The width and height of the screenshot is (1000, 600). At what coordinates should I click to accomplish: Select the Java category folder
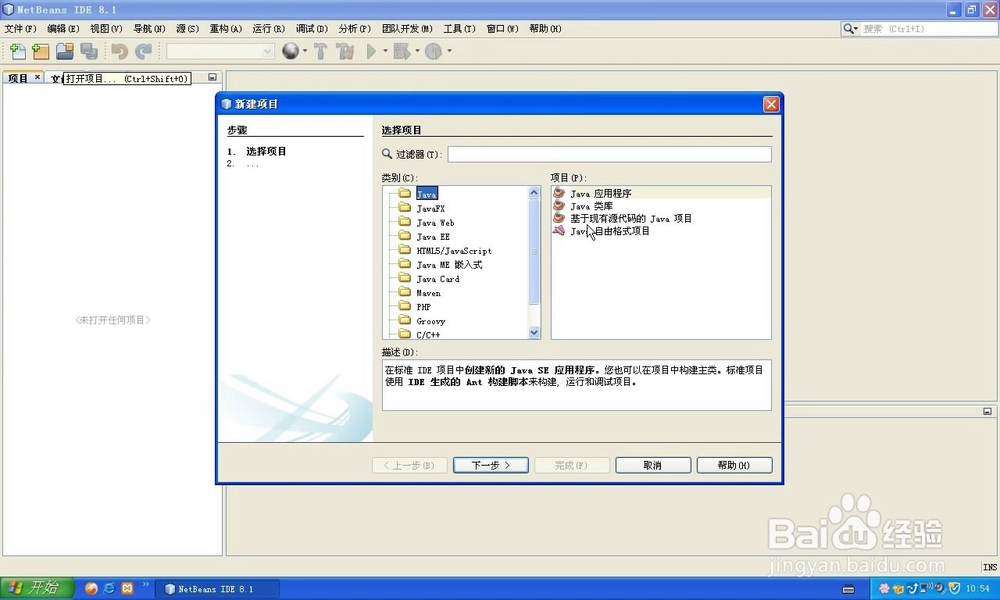point(427,194)
